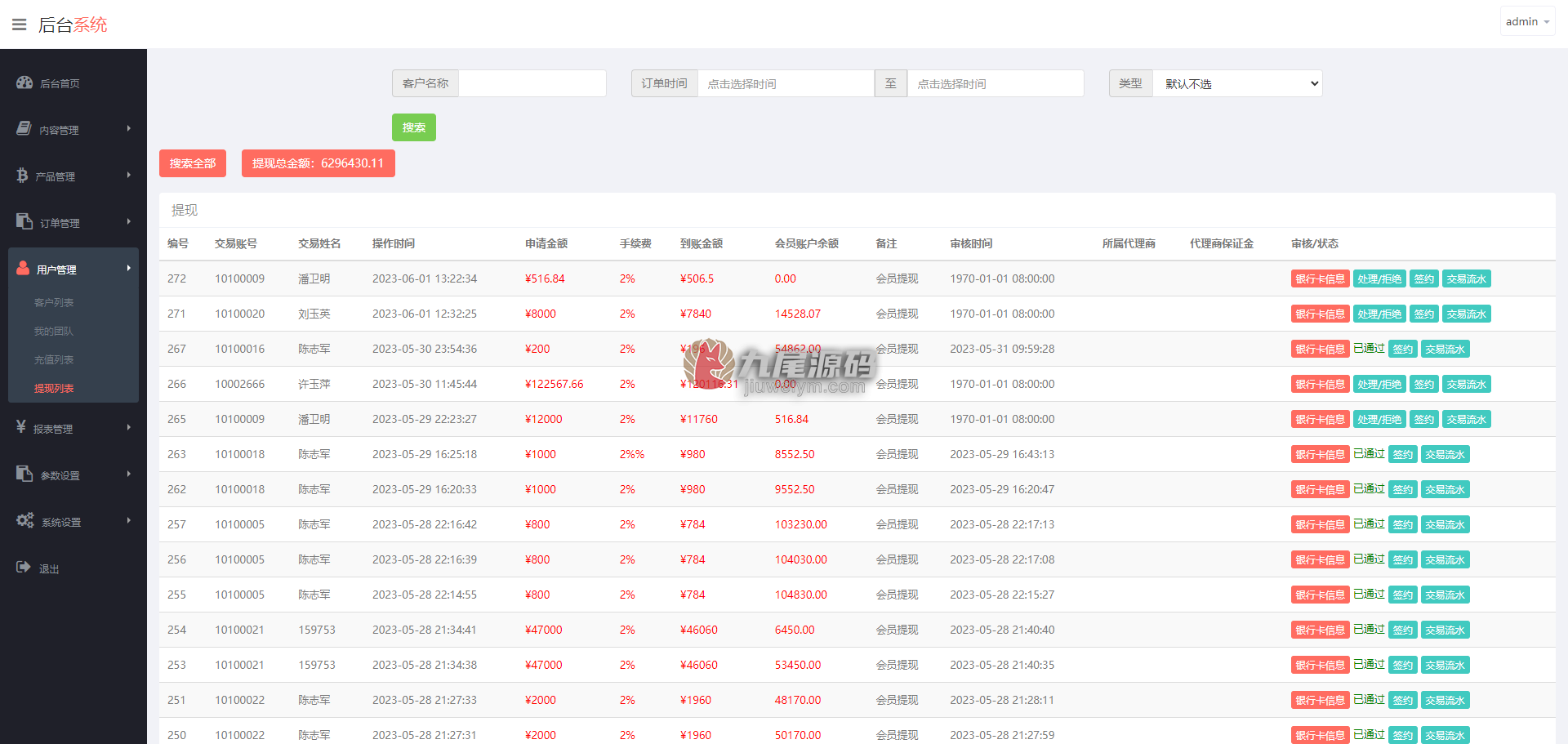
Task: Select the 参数设置 file icon
Action: 24,474
